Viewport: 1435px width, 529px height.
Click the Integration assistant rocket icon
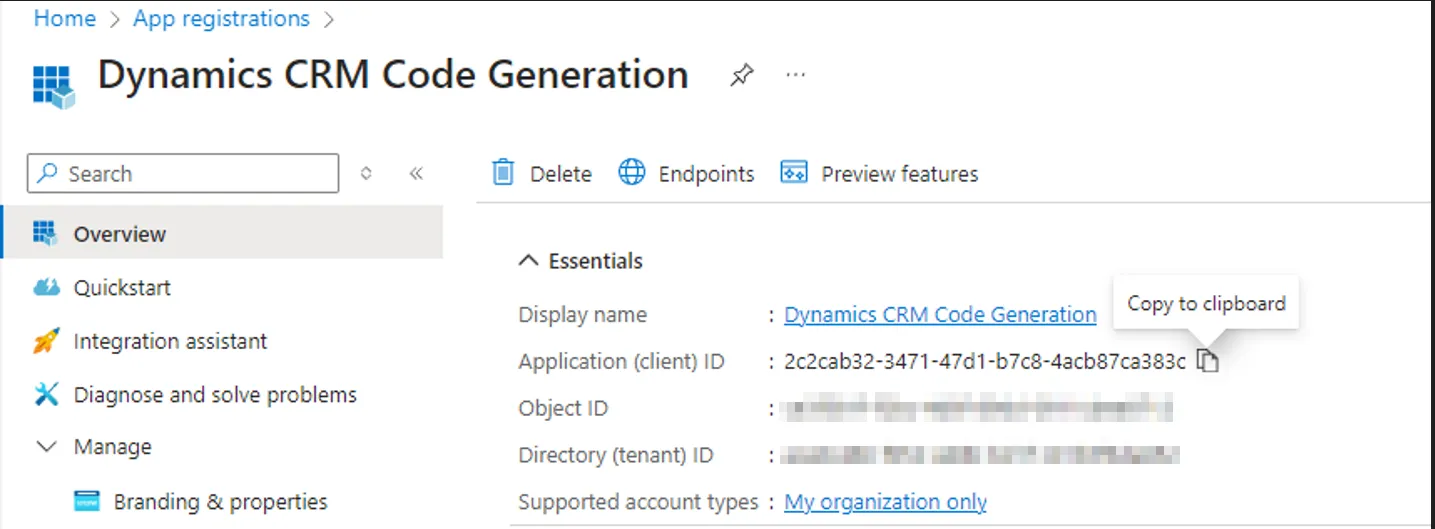click(46, 341)
